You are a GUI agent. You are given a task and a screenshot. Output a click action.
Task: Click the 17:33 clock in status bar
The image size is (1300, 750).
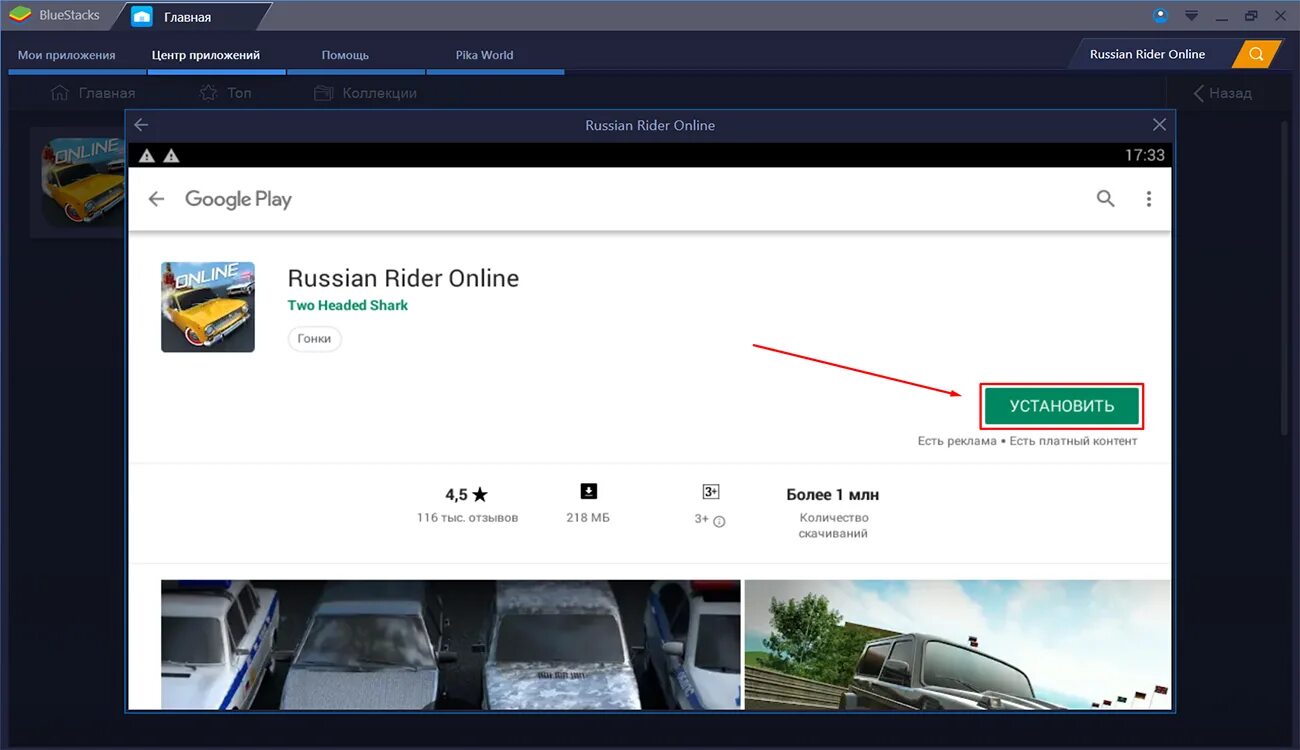[1145, 155]
